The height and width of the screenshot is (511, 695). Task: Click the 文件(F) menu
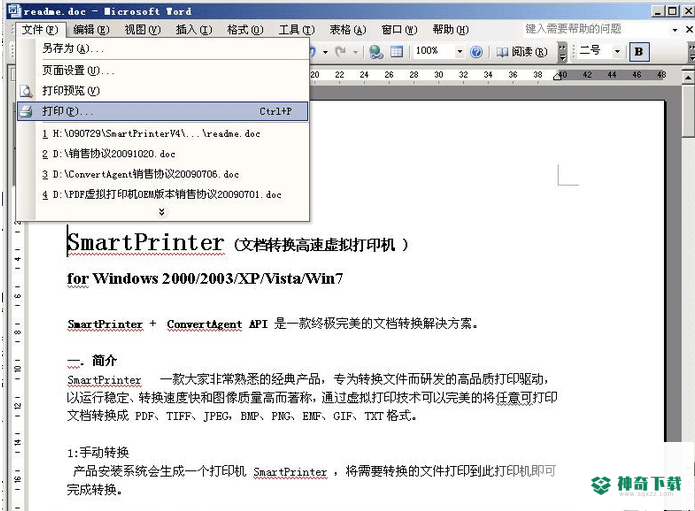click(40, 30)
